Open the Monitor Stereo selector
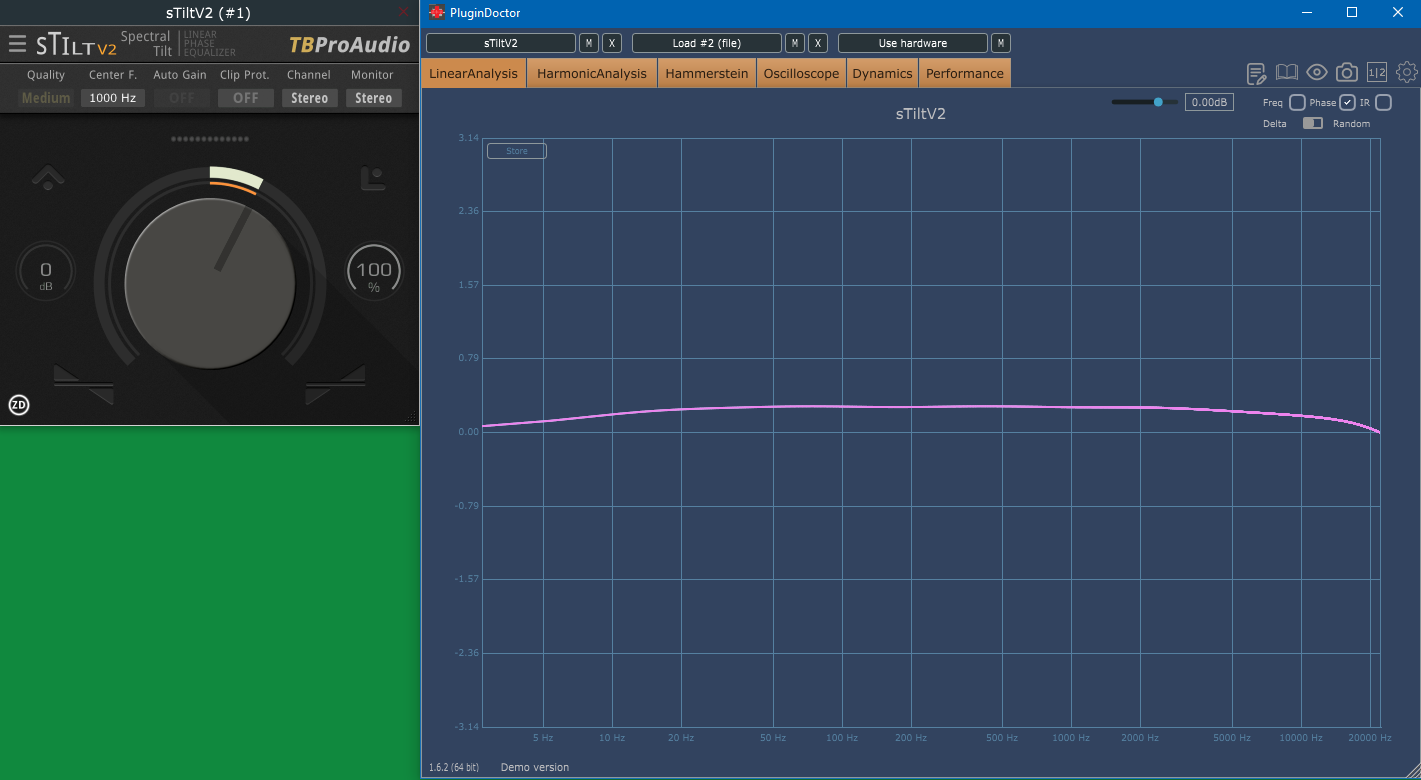Image resolution: width=1421 pixels, height=780 pixels. coord(373,98)
